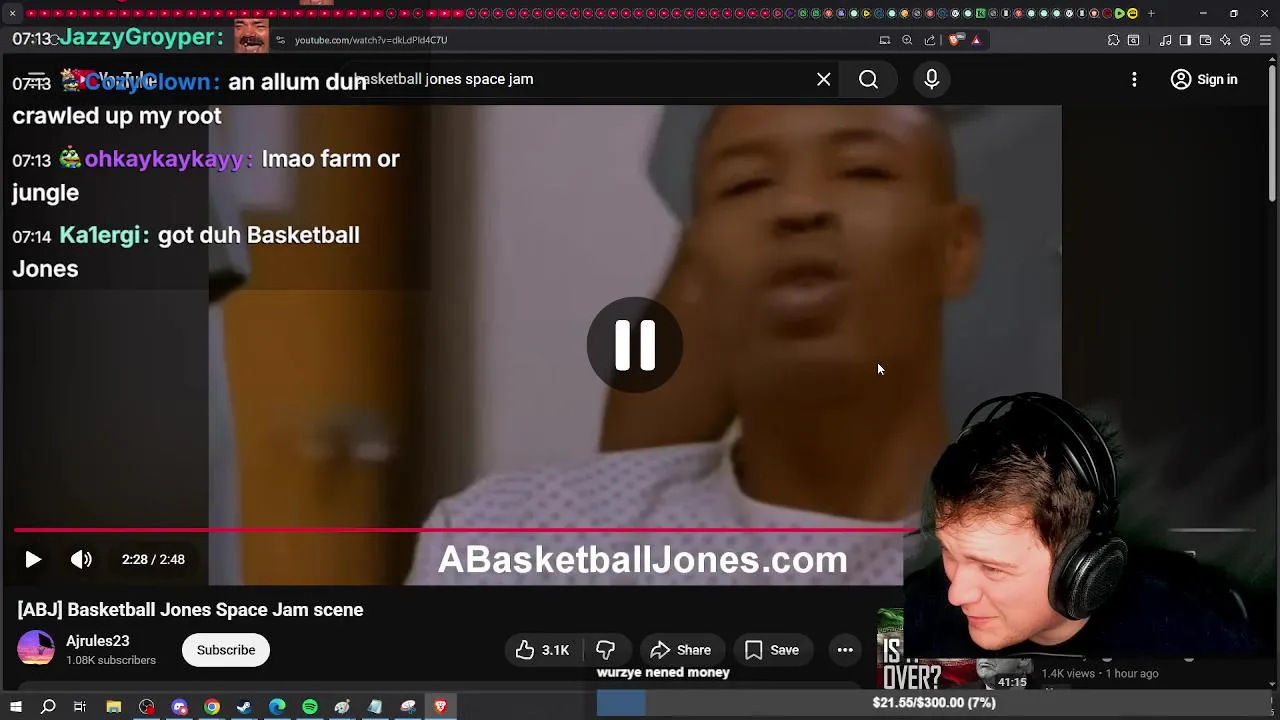Screen dimensions: 1280x720
Task: Open a new tab with the plus button
Action: point(1151,13)
